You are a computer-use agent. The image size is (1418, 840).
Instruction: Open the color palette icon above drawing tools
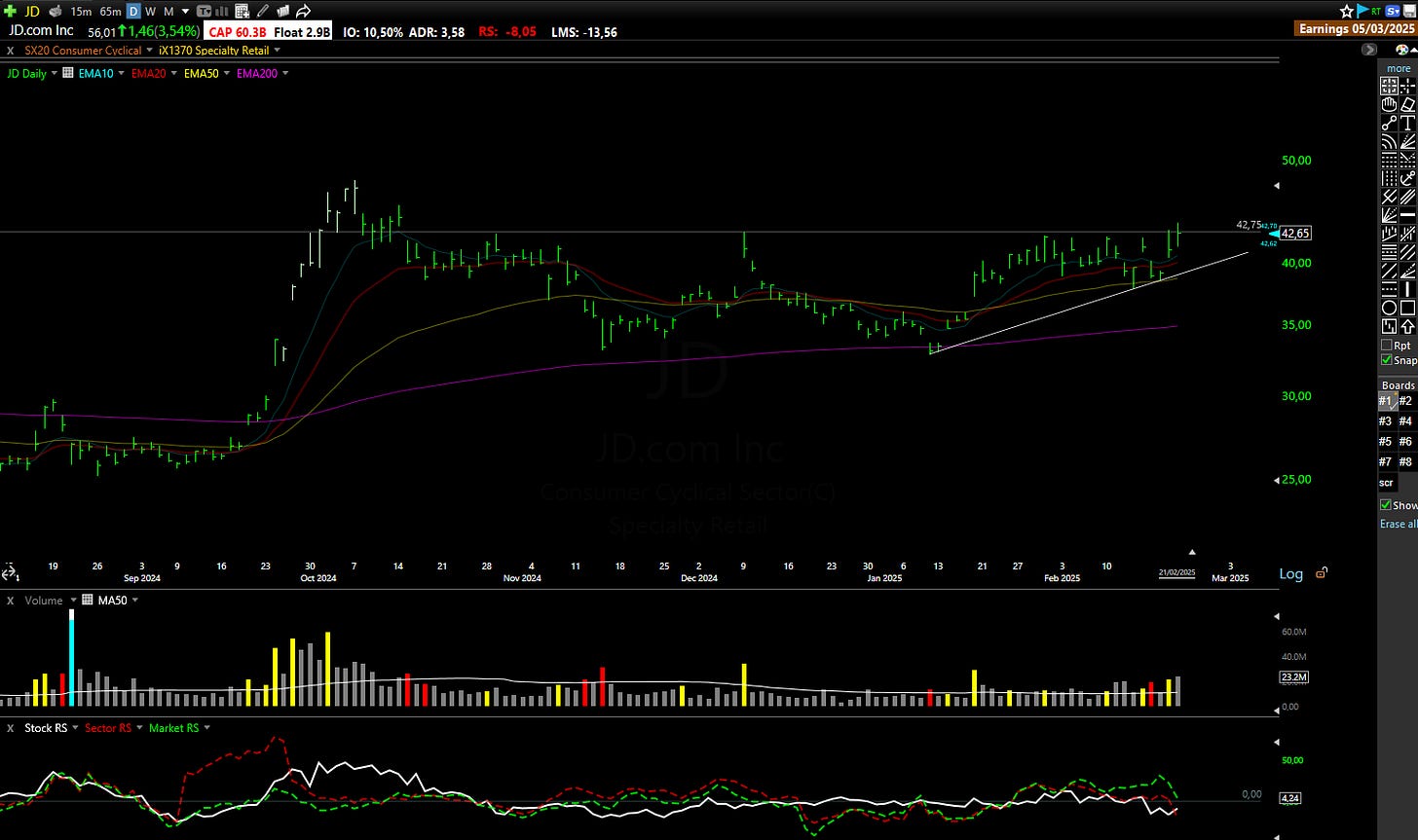1400,49
